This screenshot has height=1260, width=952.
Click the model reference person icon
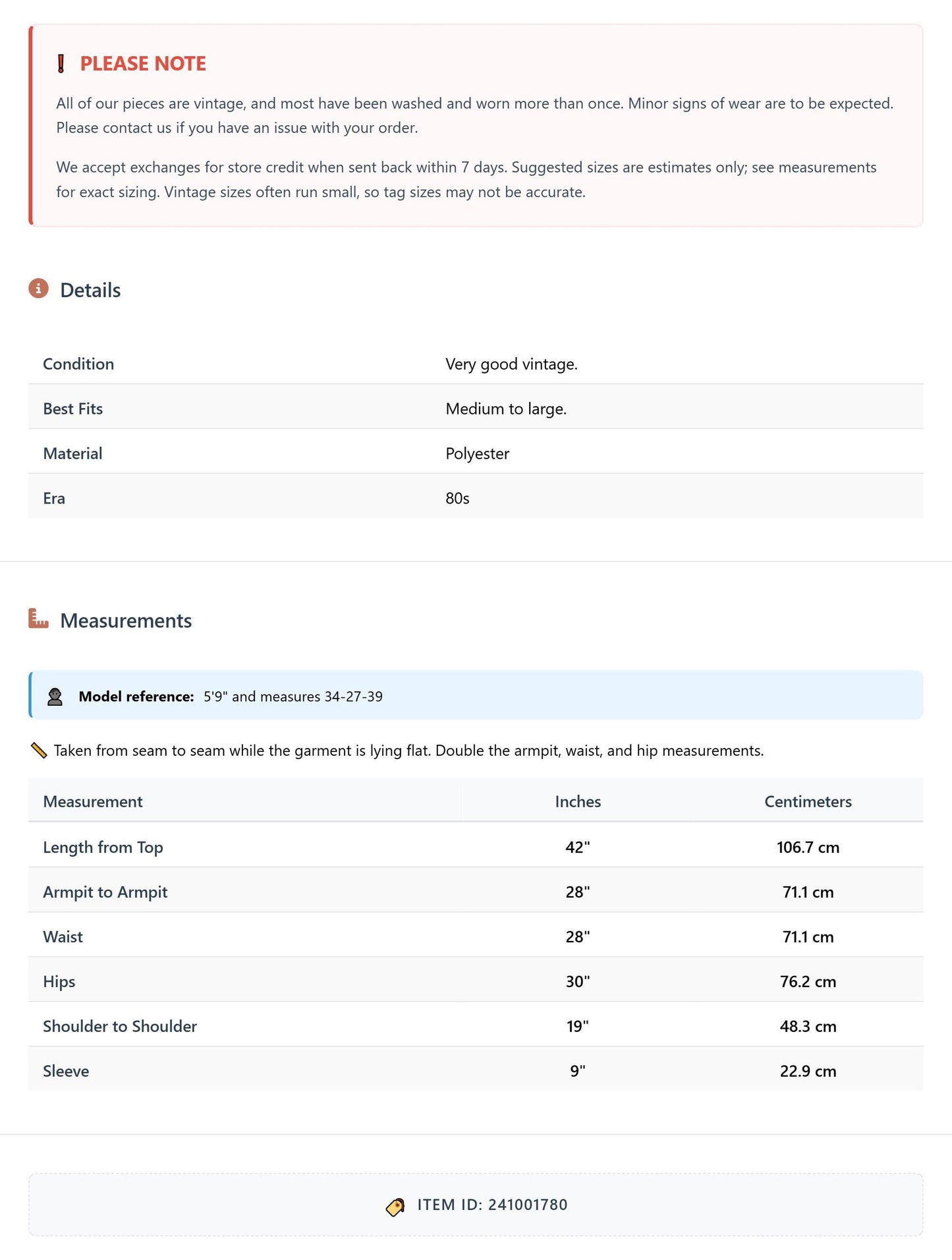(x=55, y=697)
